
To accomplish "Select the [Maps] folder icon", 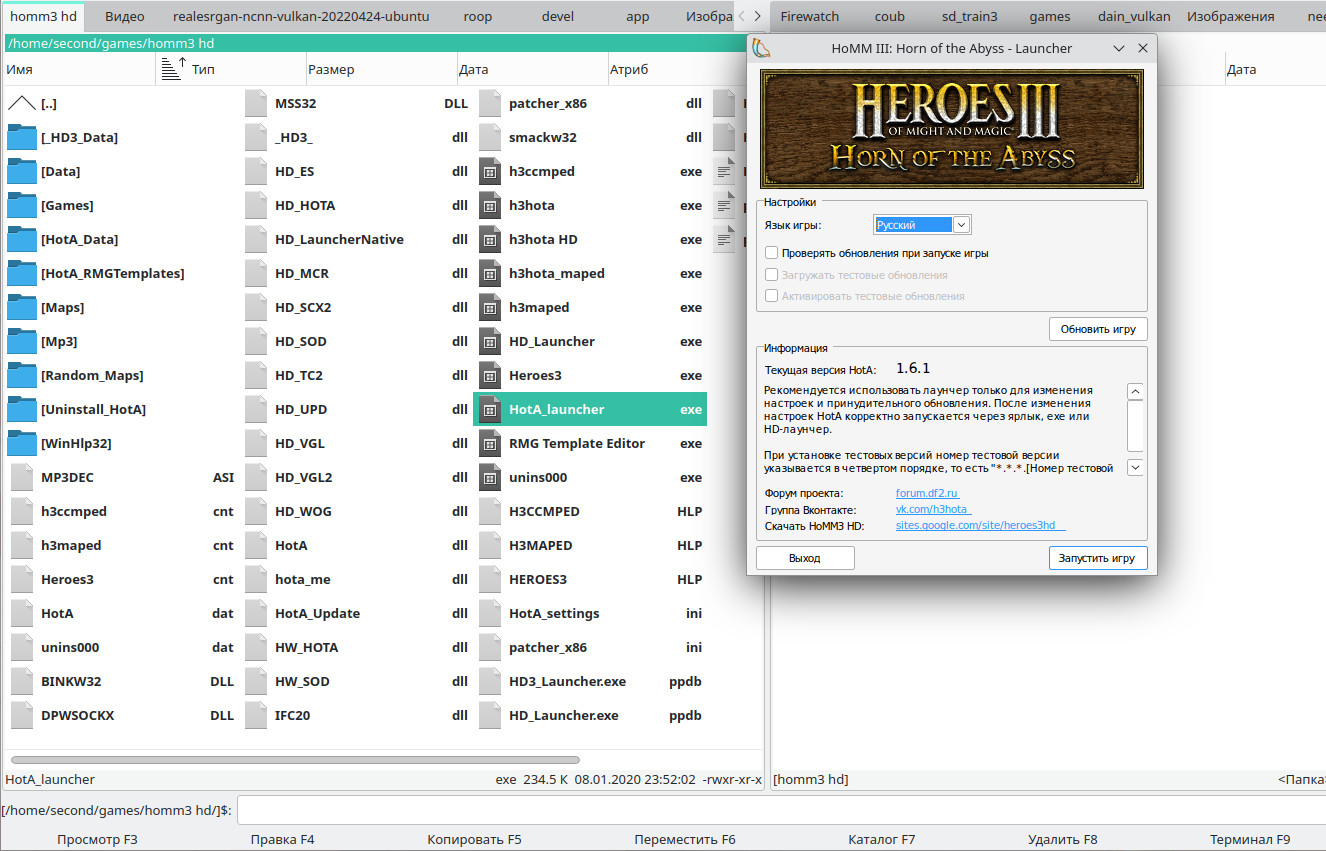I will tap(21, 307).
